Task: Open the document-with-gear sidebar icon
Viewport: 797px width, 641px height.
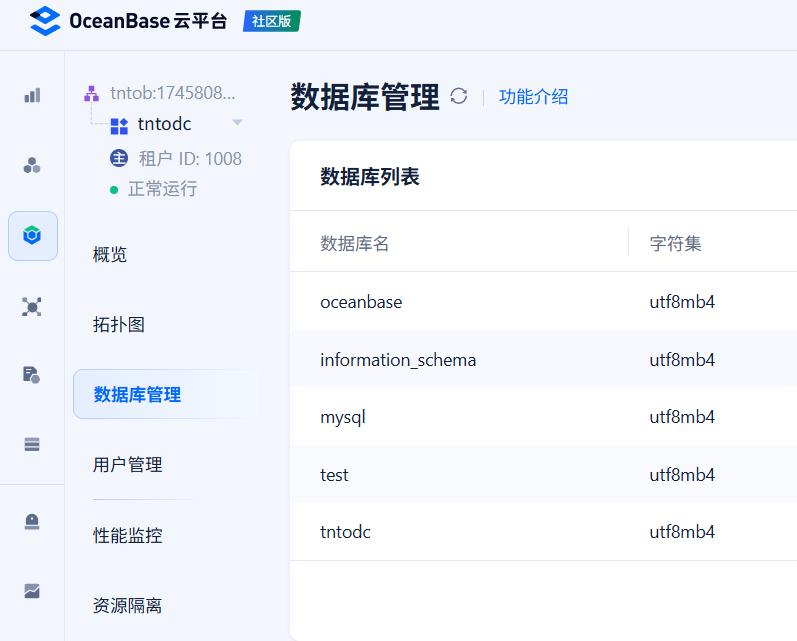Action: coord(32,375)
